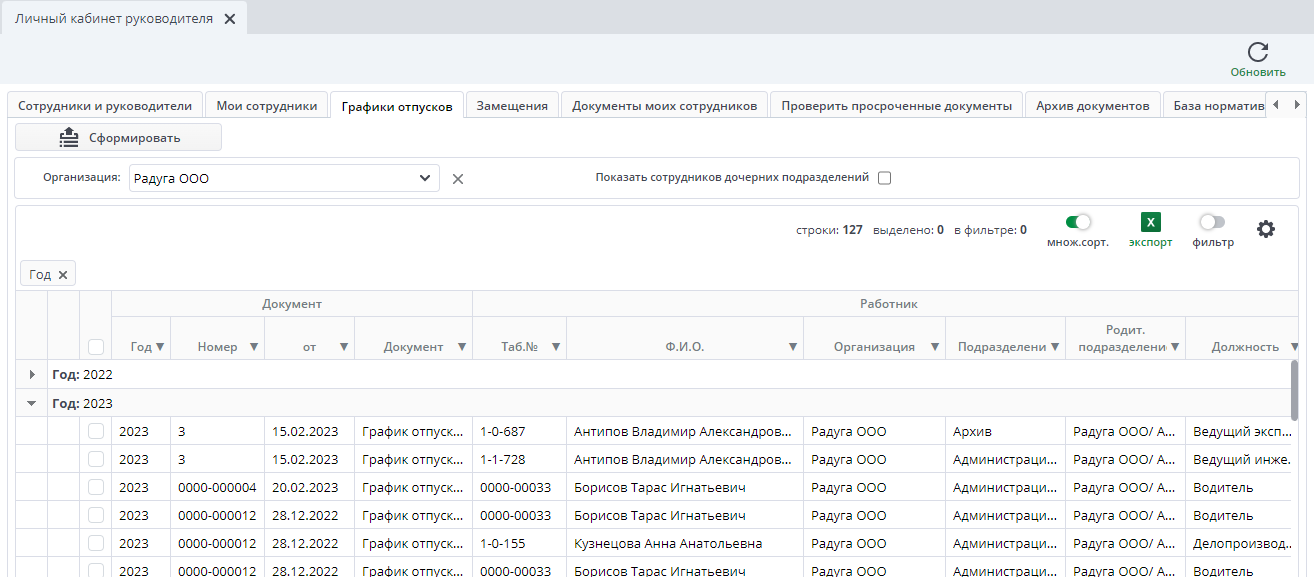
Task: Clear the Организация field with X
Action: [x=458, y=179]
